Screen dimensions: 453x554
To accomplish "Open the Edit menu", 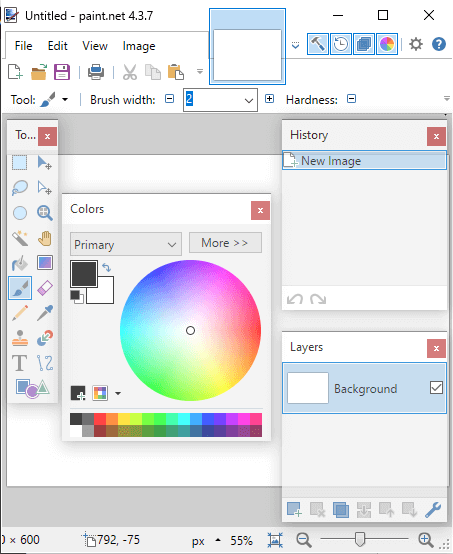I will pyautogui.click(x=58, y=46).
